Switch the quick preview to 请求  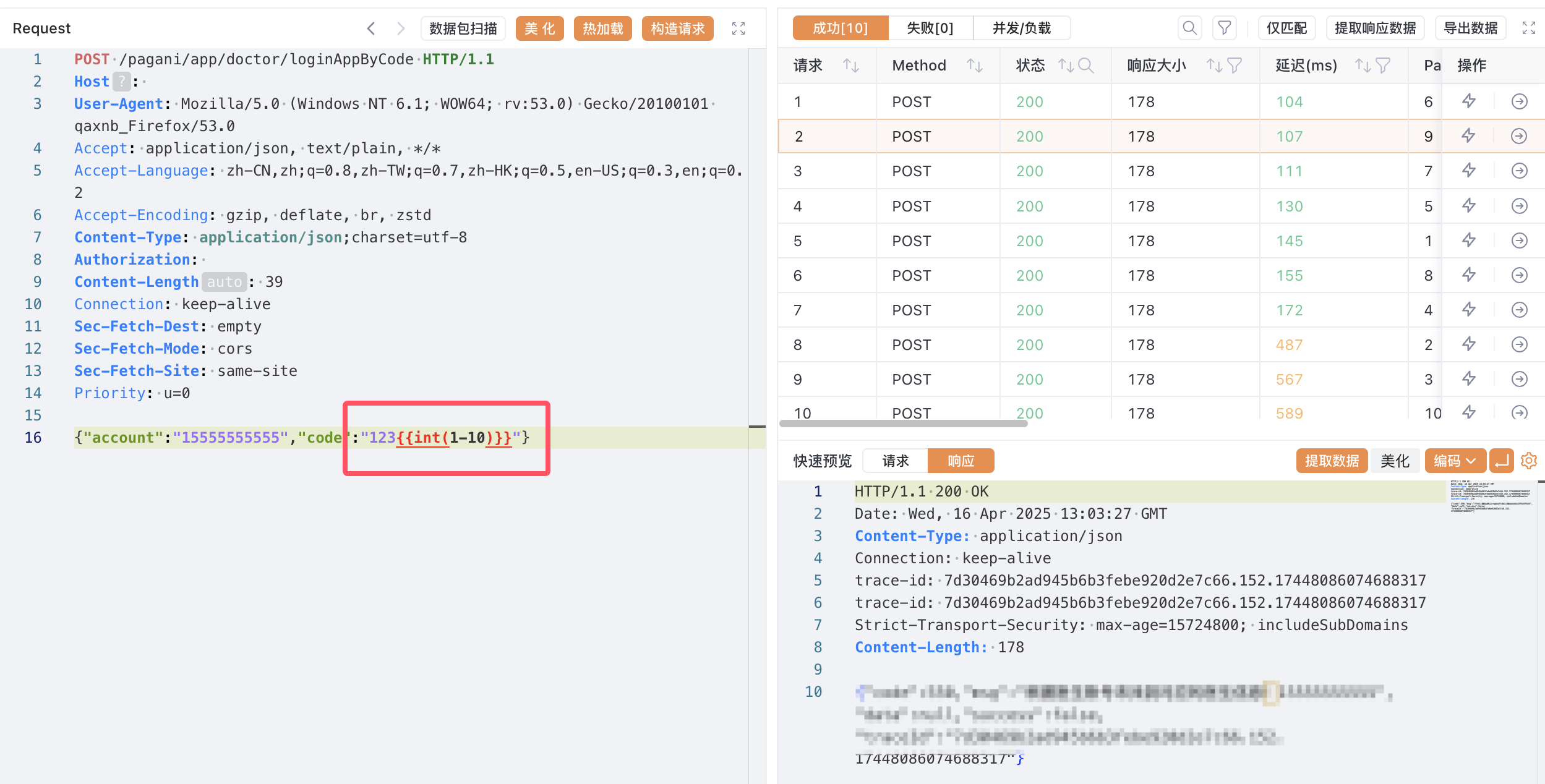tap(895, 461)
